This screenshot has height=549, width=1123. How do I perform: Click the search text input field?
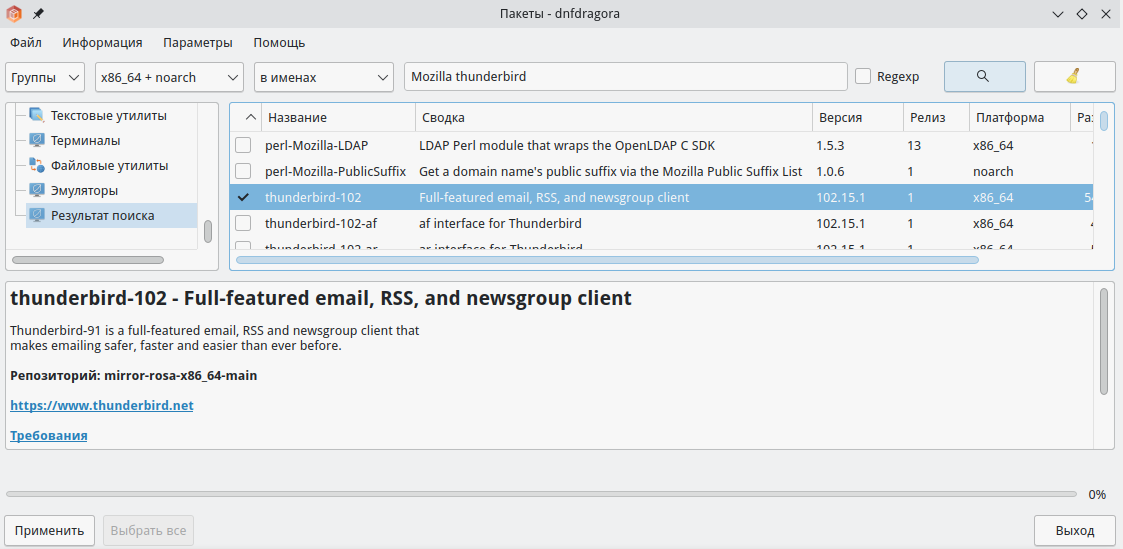625,77
